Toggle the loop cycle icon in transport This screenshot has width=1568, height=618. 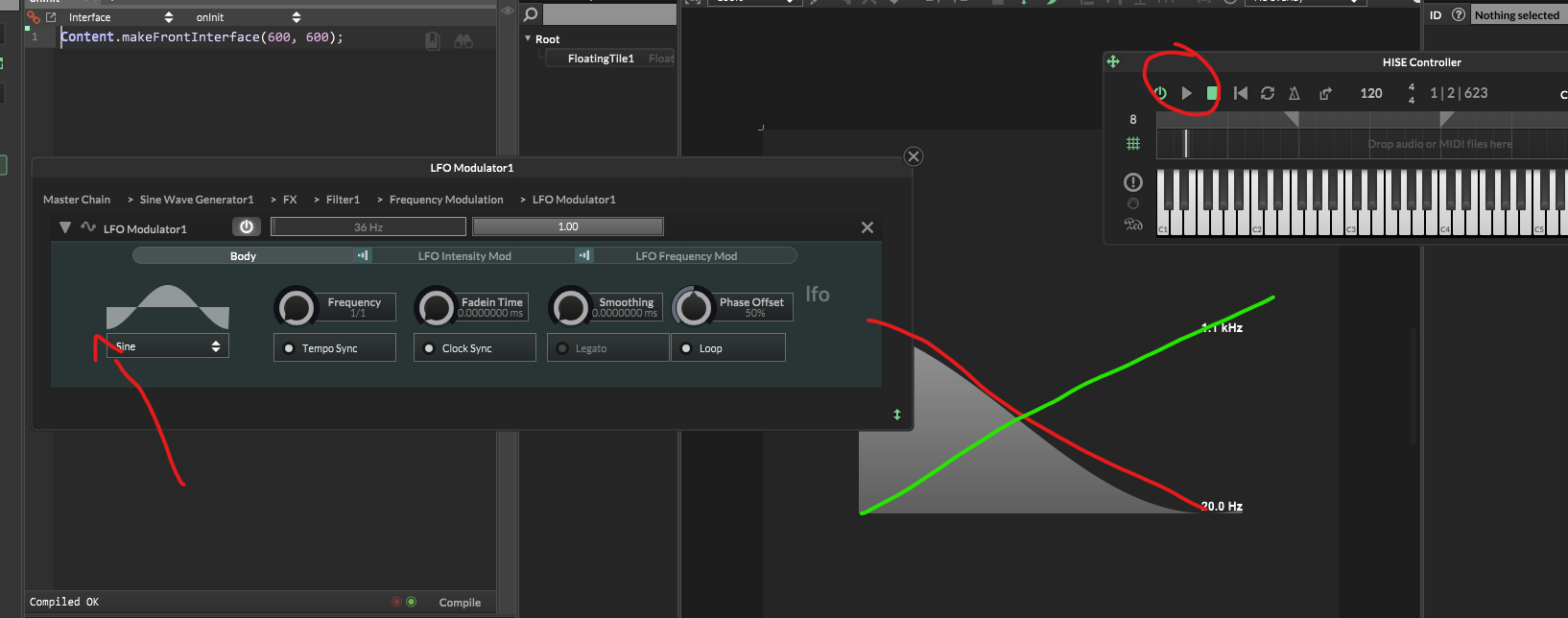click(x=1268, y=93)
